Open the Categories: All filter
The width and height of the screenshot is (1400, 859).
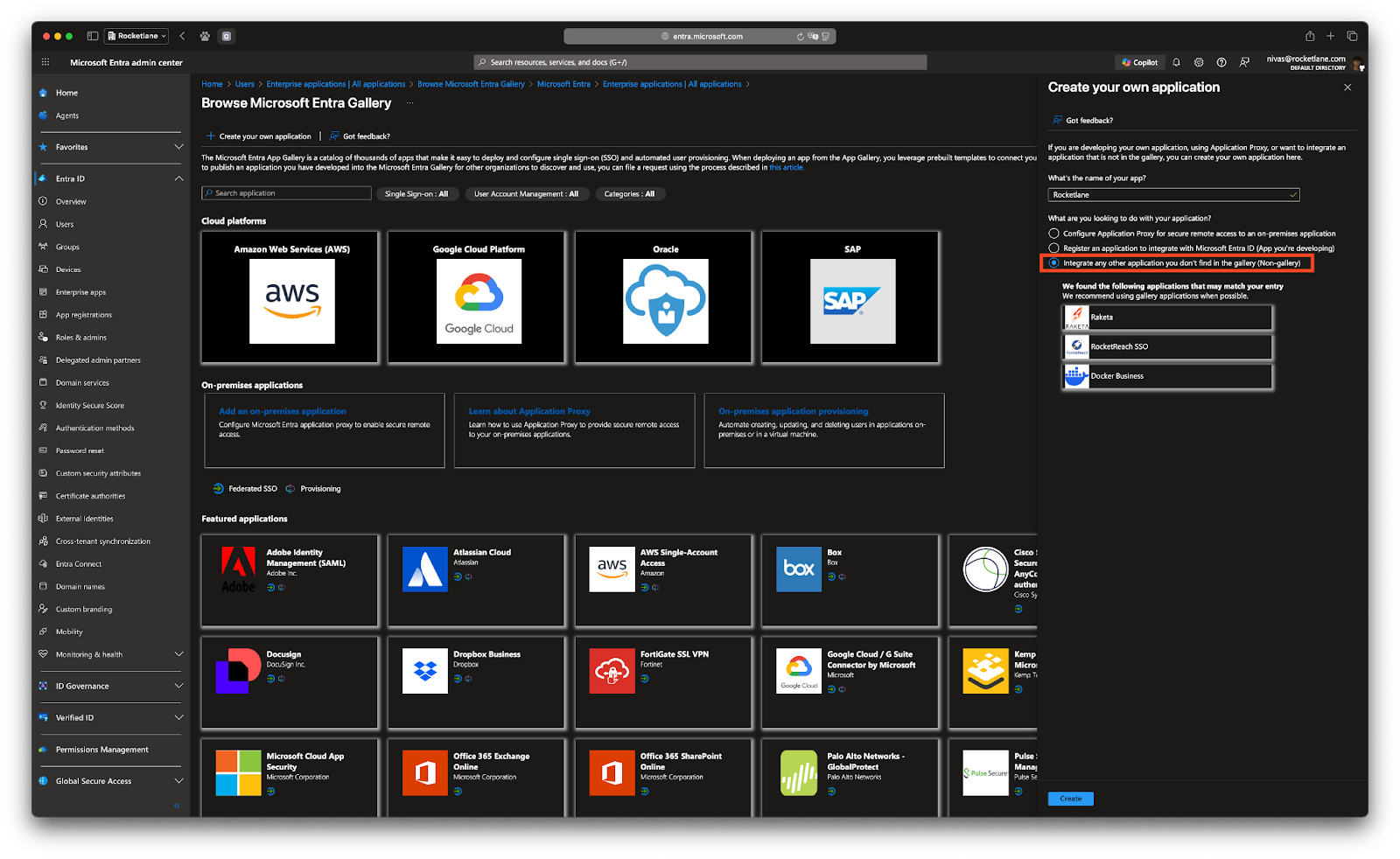pos(629,194)
